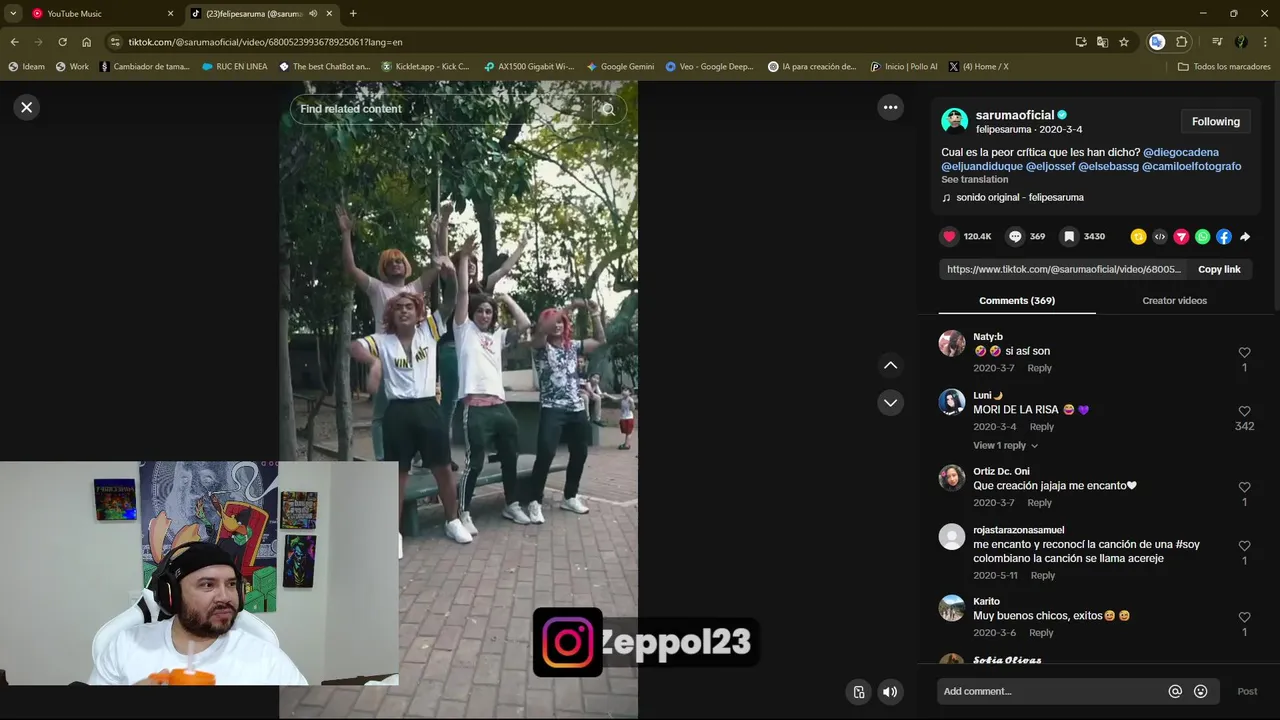Viewport: 1280px width, 720px height.
Task: Expand View 1 reply under Luni's comment
Action: (x=1005, y=445)
